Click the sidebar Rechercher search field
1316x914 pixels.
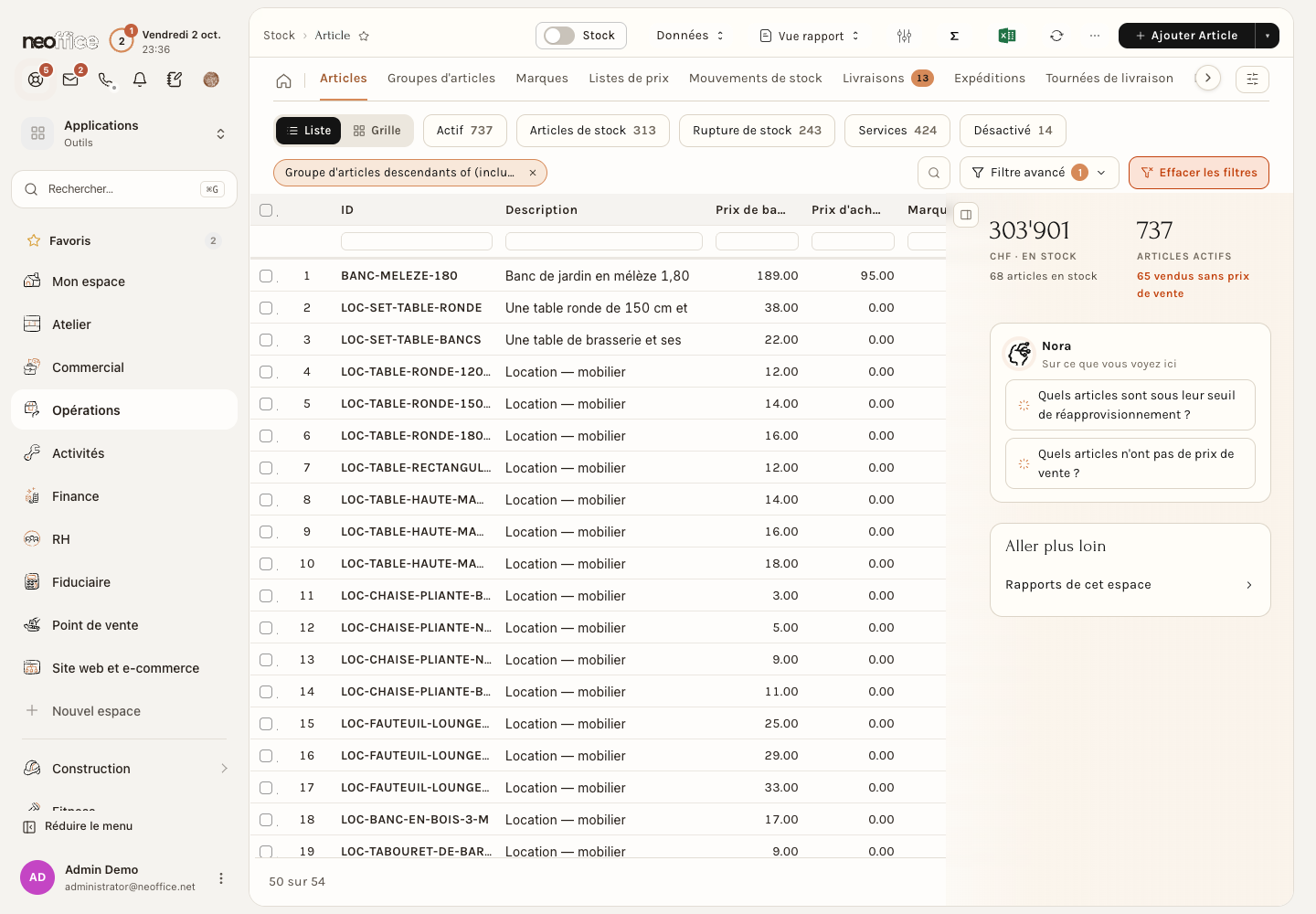coord(124,189)
